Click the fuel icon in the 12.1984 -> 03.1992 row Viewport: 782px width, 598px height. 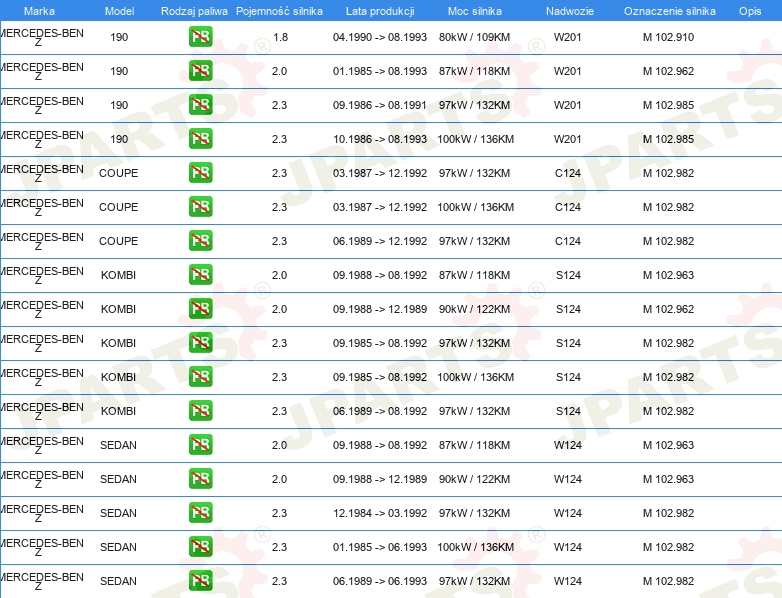coord(200,513)
